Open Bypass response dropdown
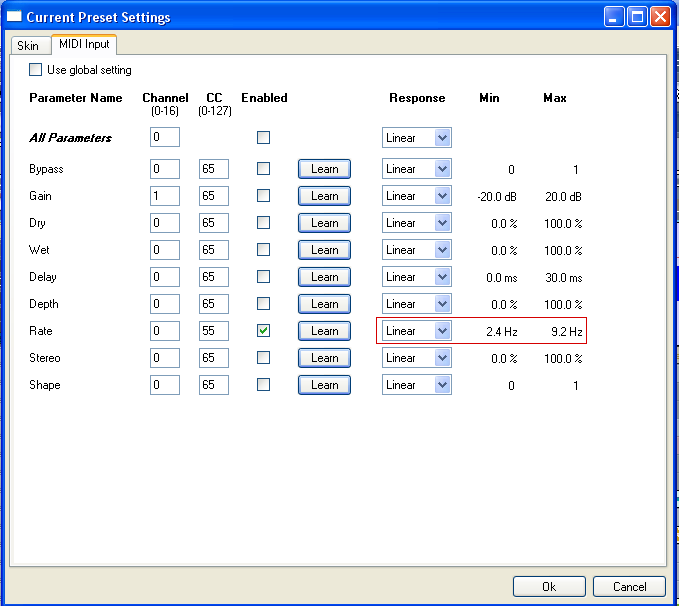This screenshot has height=606, width=679. (x=417, y=169)
